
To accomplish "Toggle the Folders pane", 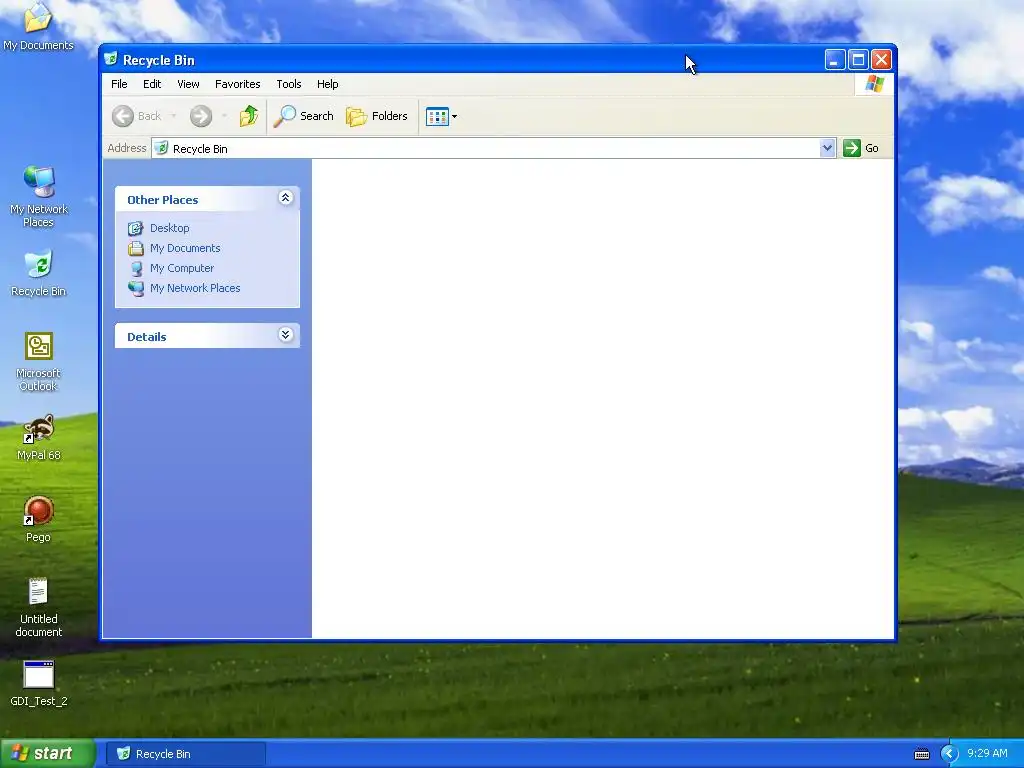I will coord(377,116).
